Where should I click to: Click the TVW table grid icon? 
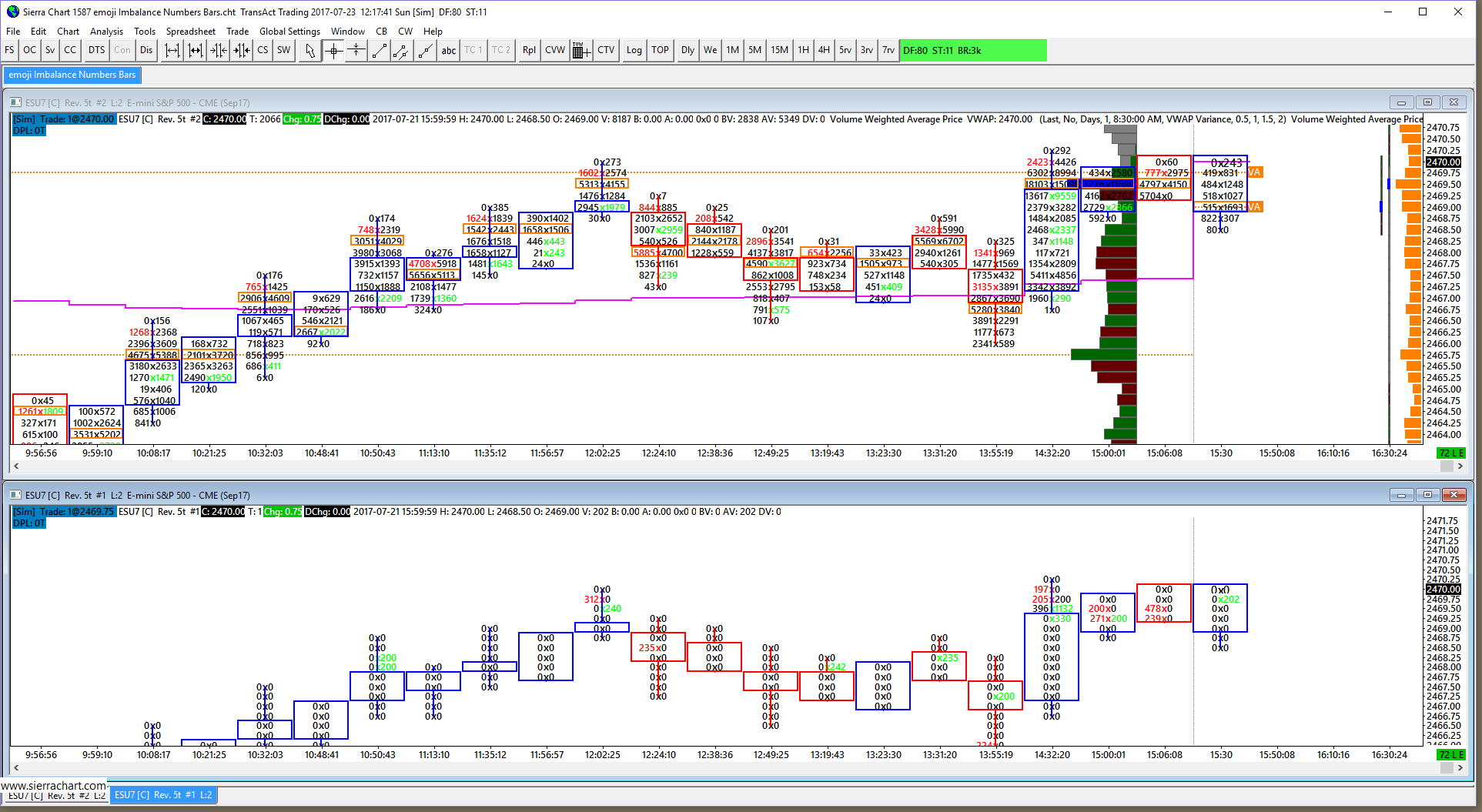581,50
